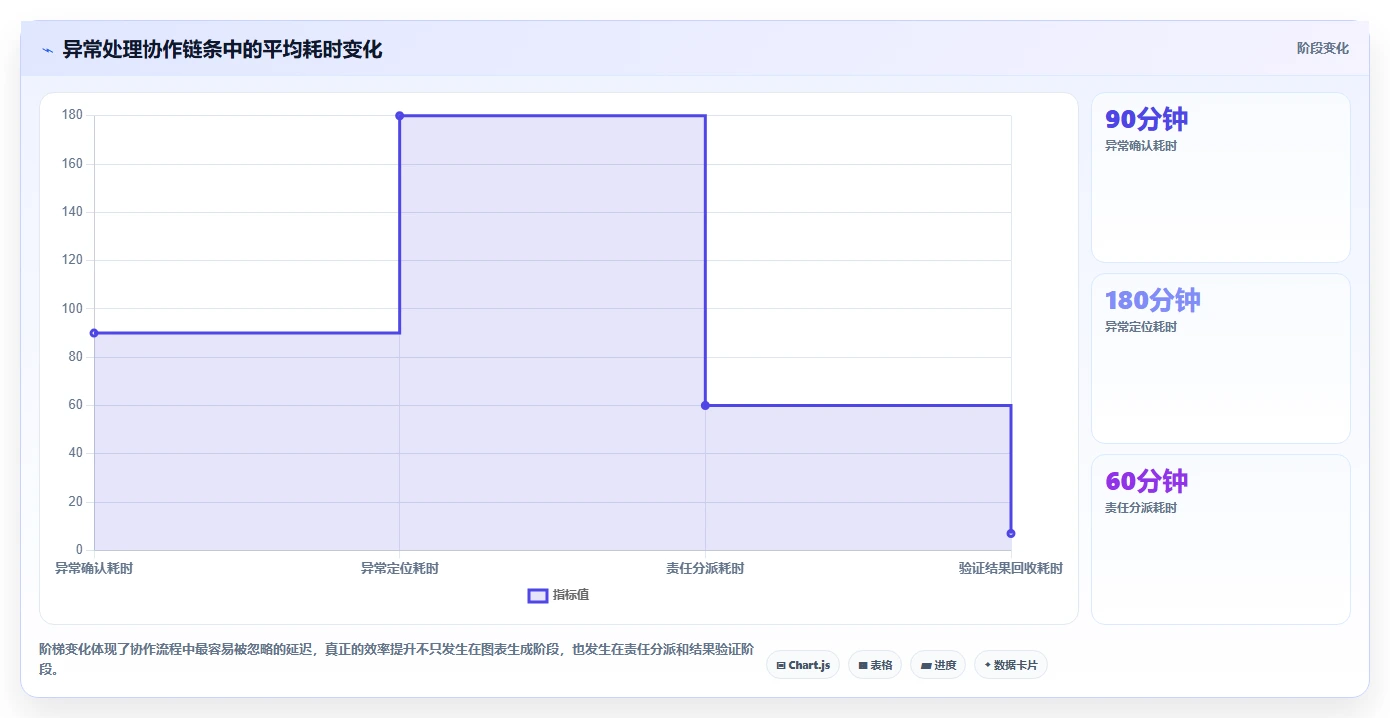Click the data point at 异常定位耗时 peak
1390x718 pixels.
(x=400, y=116)
